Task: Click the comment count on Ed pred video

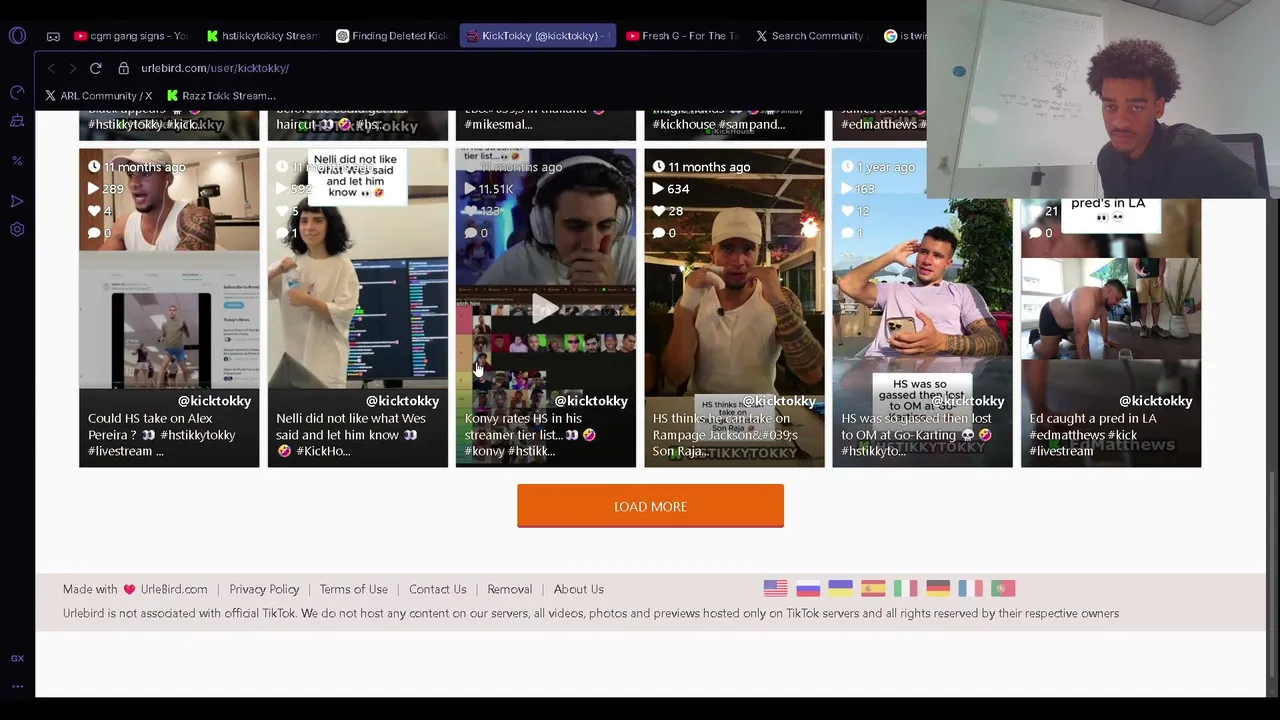Action: point(1040,233)
